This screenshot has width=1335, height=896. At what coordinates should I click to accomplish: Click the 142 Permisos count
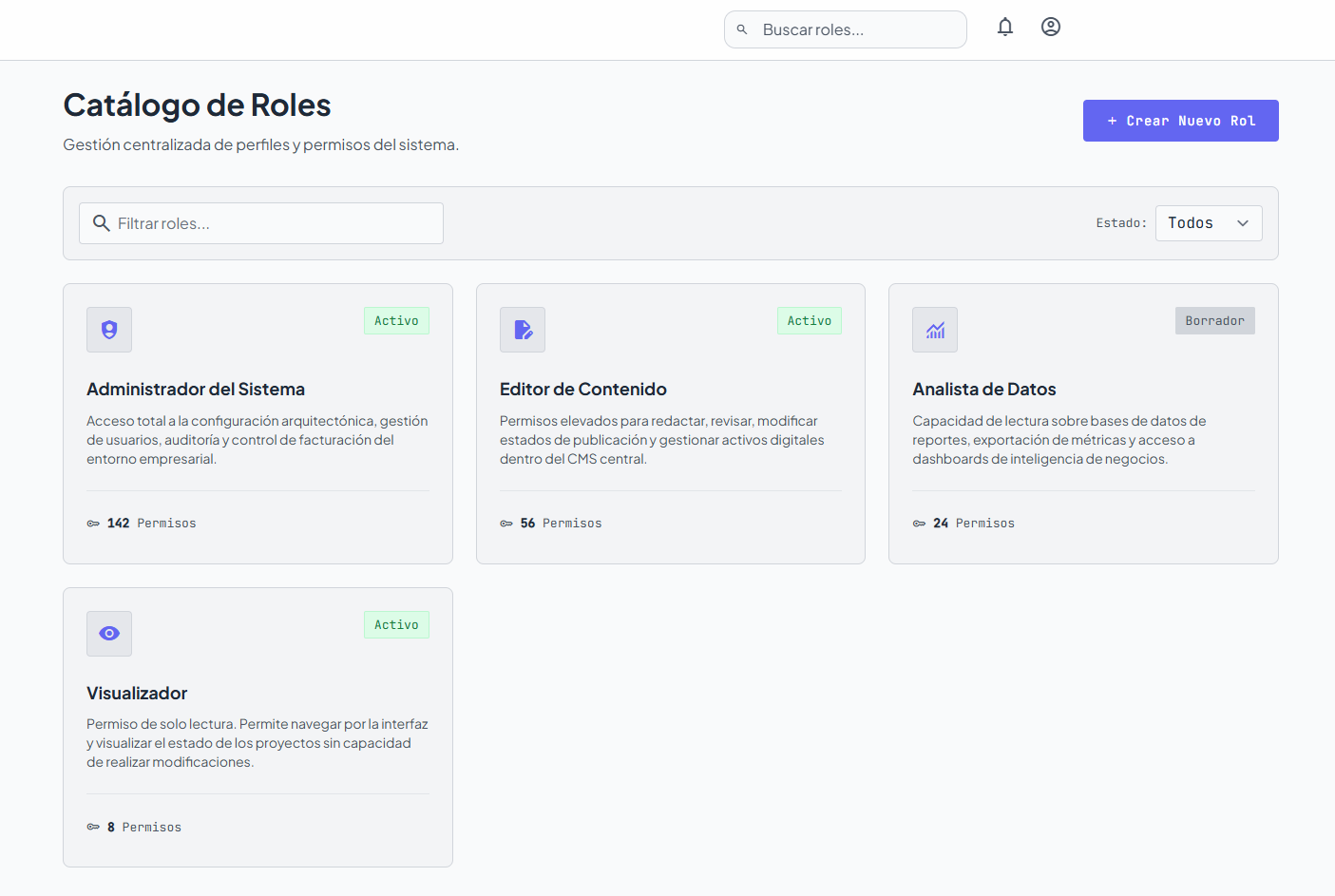tap(152, 524)
